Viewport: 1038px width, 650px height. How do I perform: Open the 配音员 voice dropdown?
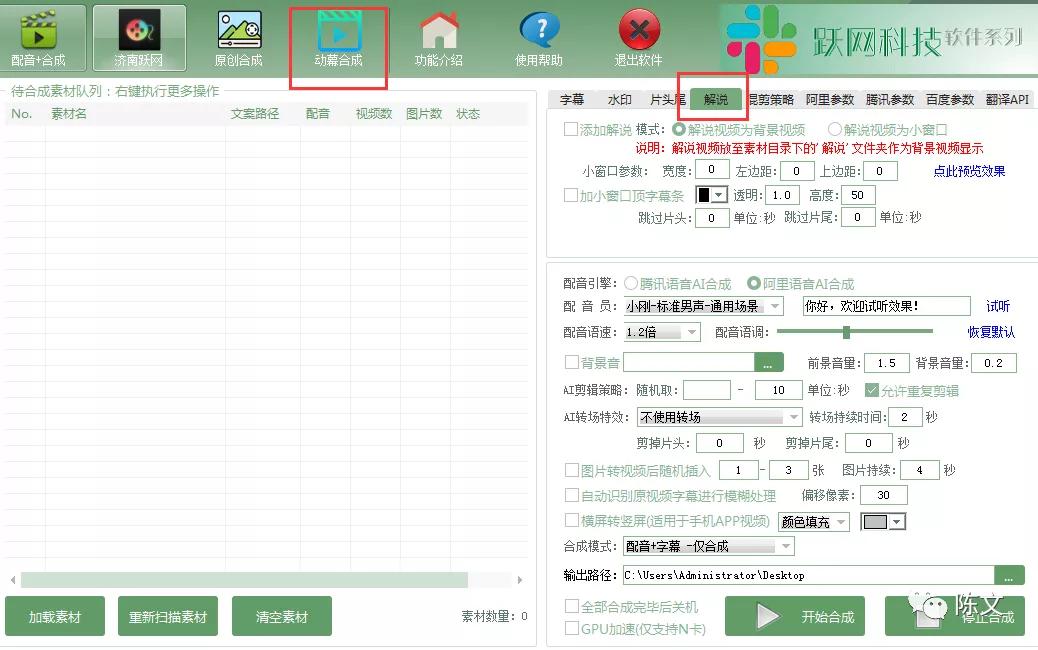tap(704, 306)
